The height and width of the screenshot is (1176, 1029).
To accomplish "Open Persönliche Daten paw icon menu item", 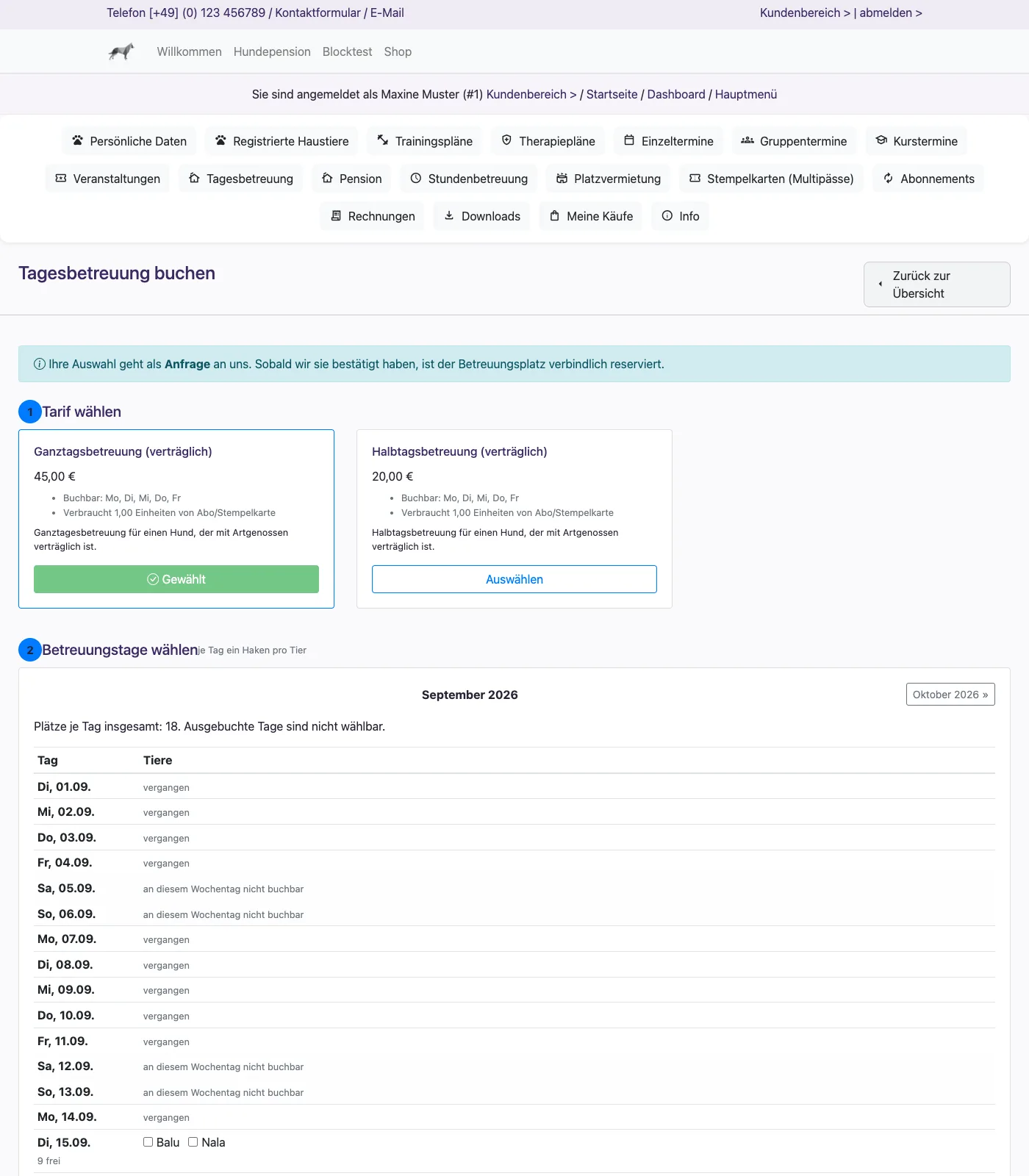I will click(x=129, y=141).
